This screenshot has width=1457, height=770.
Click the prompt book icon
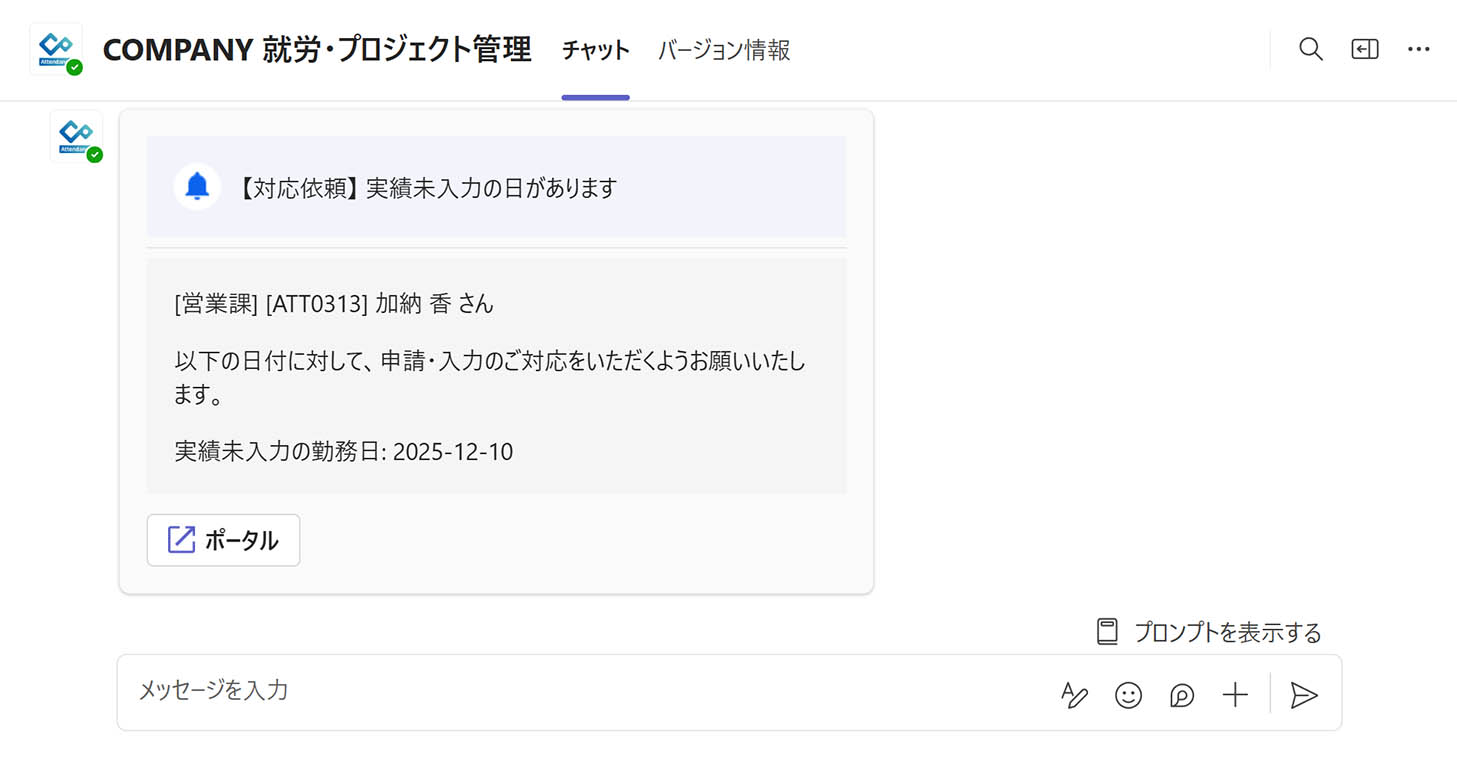pyautogui.click(x=1107, y=632)
